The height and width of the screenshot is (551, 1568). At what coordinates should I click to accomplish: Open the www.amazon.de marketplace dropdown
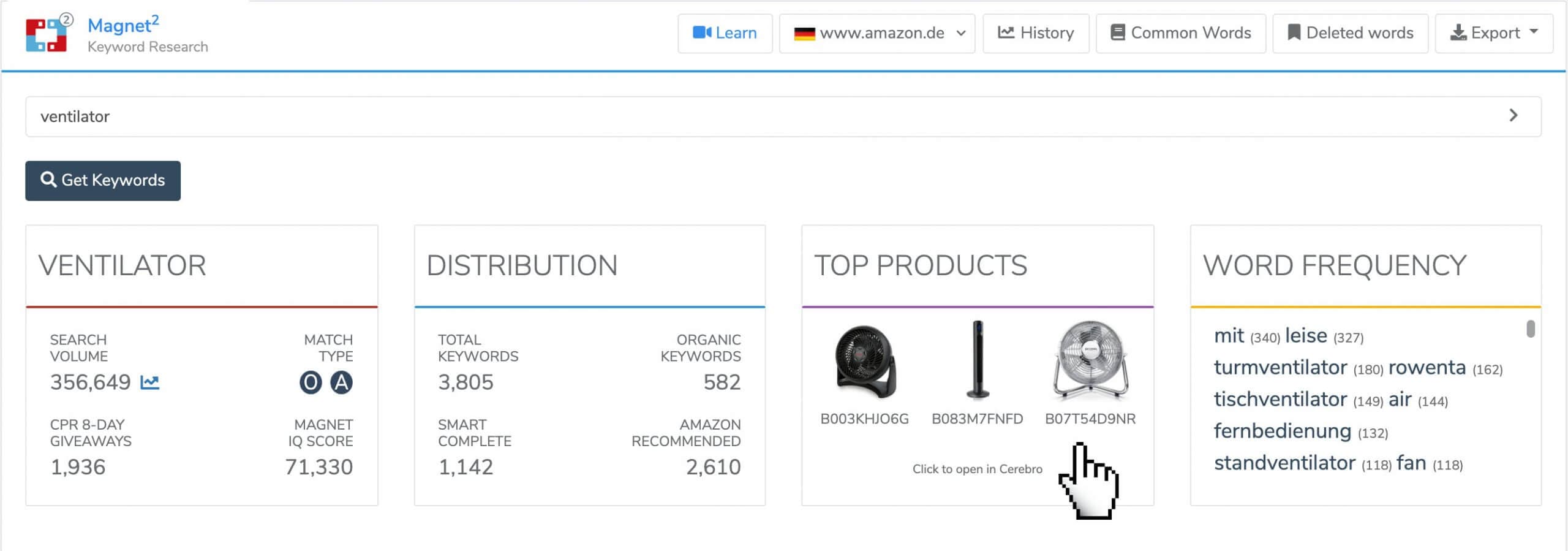[x=876, y=33]
